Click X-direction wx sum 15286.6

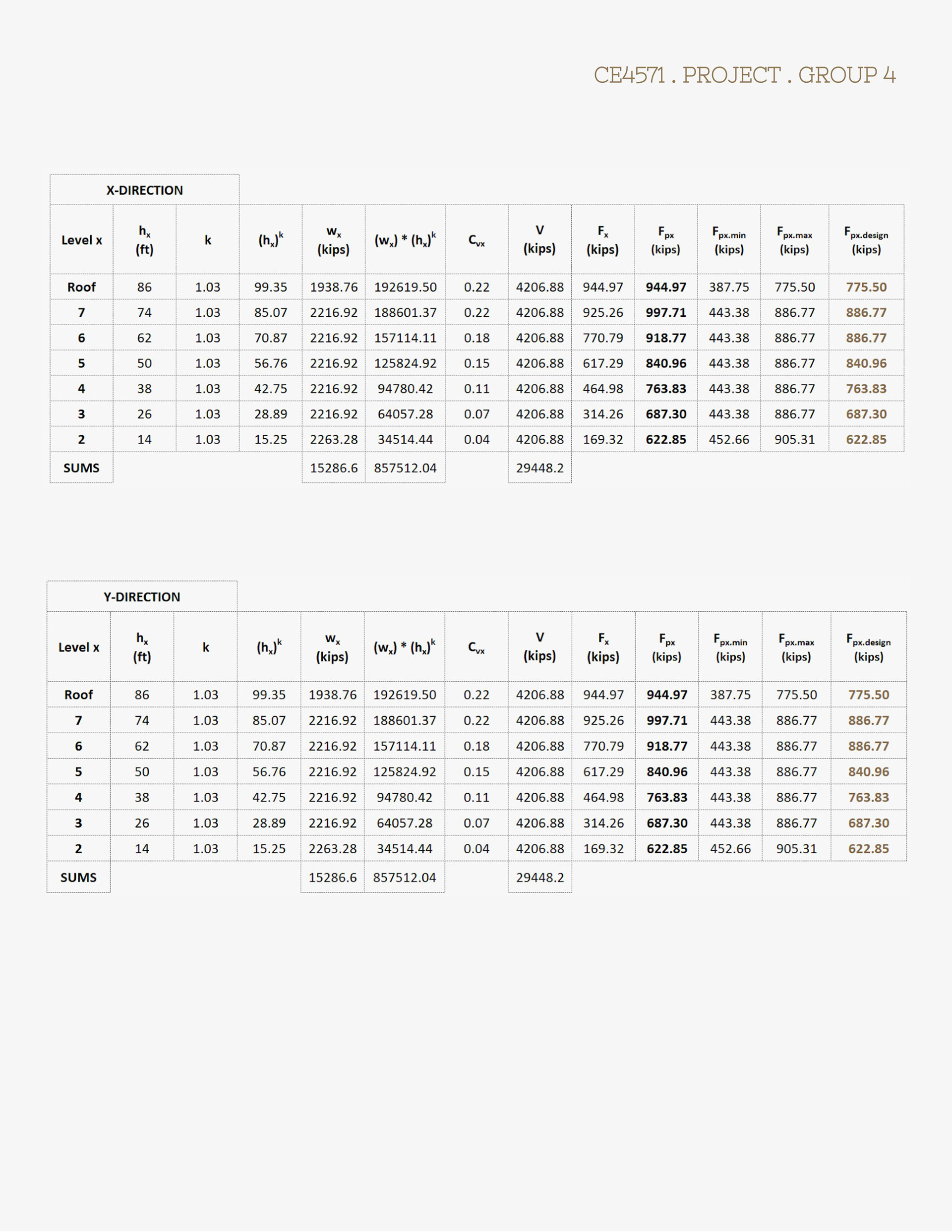pos(334,468)
